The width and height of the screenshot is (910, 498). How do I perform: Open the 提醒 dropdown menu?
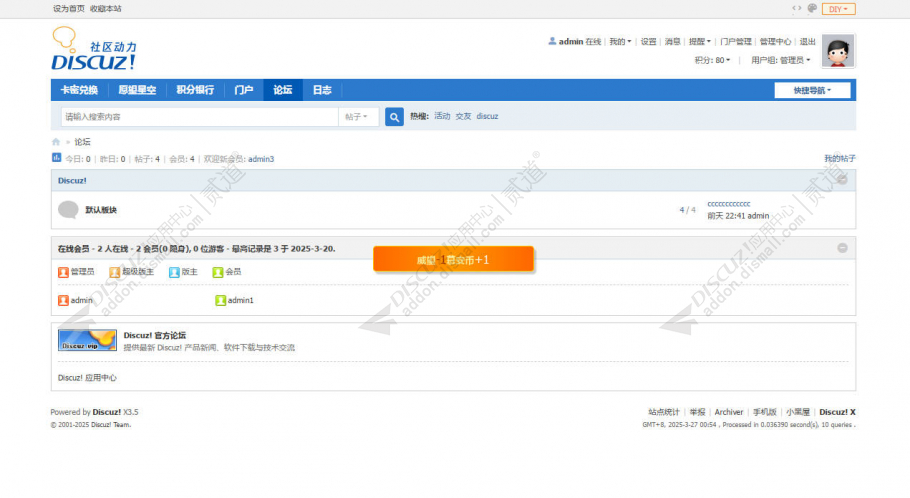pos(699,42)
